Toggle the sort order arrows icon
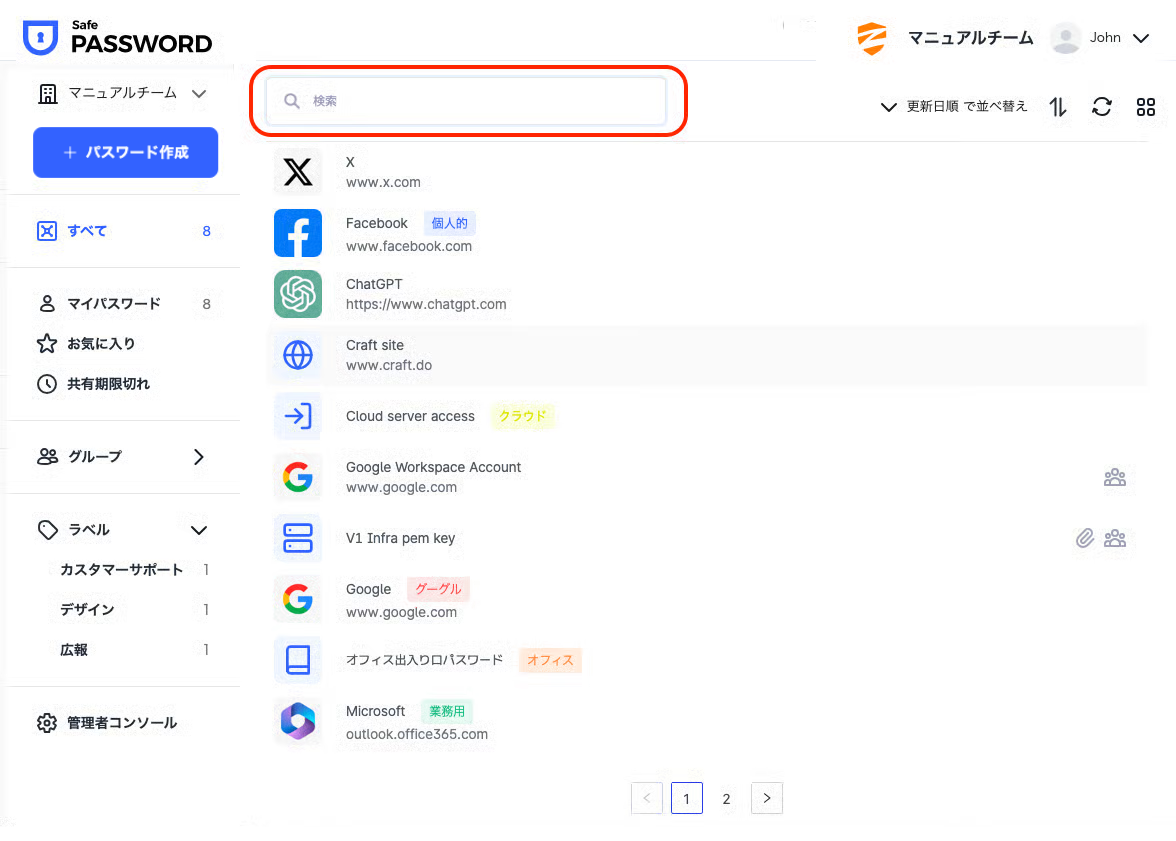This screenshot has width=1176, height=841. [x=1058, y=107]
